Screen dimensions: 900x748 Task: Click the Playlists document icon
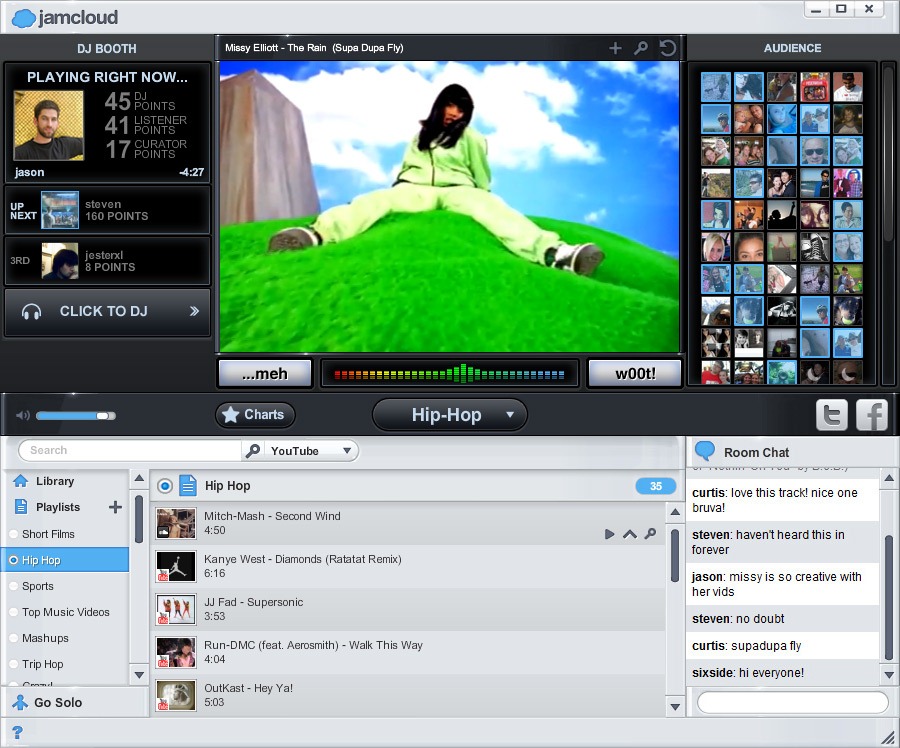[x=21, y=507]
